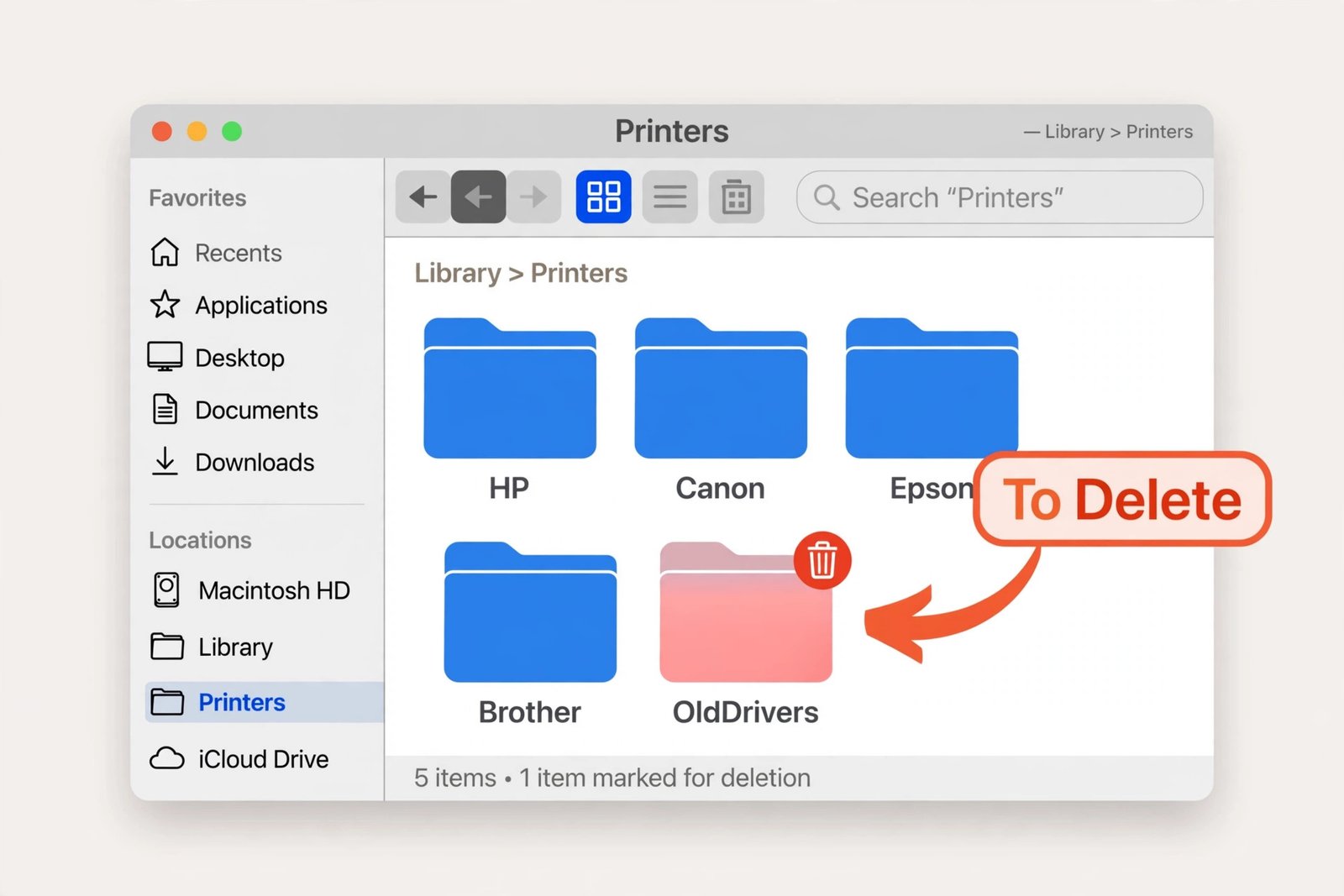The width and height of the screenshot is (1344, 896).
Task: Switch to the blue grid icon view
Action: [603, 197]
